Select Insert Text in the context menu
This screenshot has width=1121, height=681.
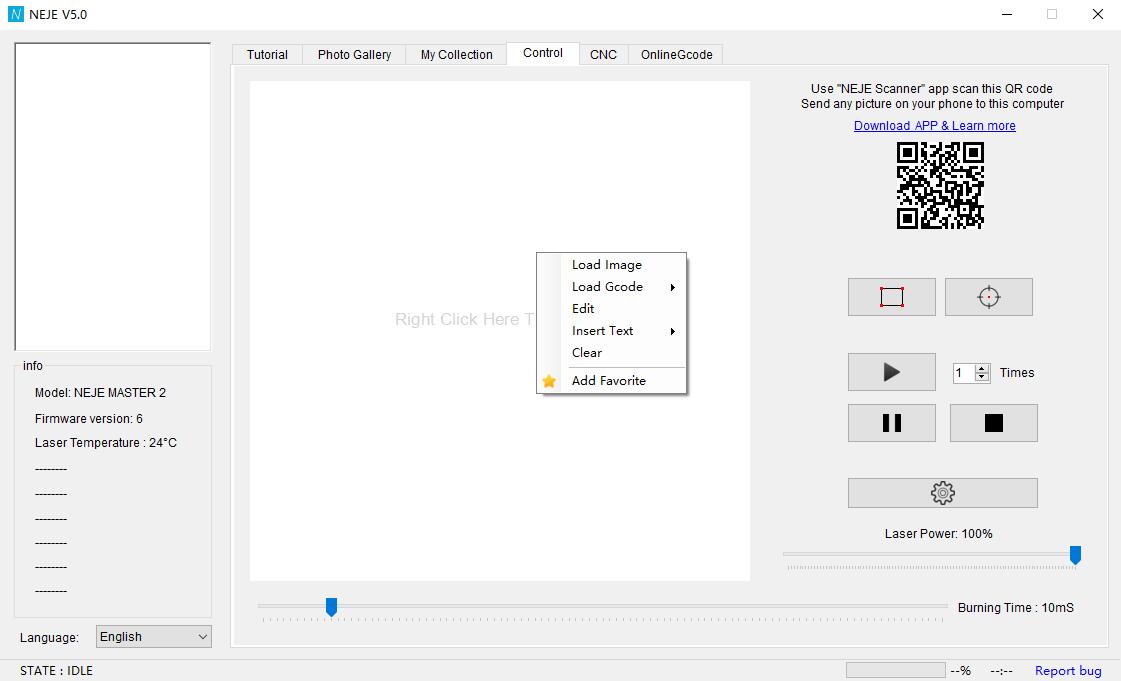tap(611, 331)
